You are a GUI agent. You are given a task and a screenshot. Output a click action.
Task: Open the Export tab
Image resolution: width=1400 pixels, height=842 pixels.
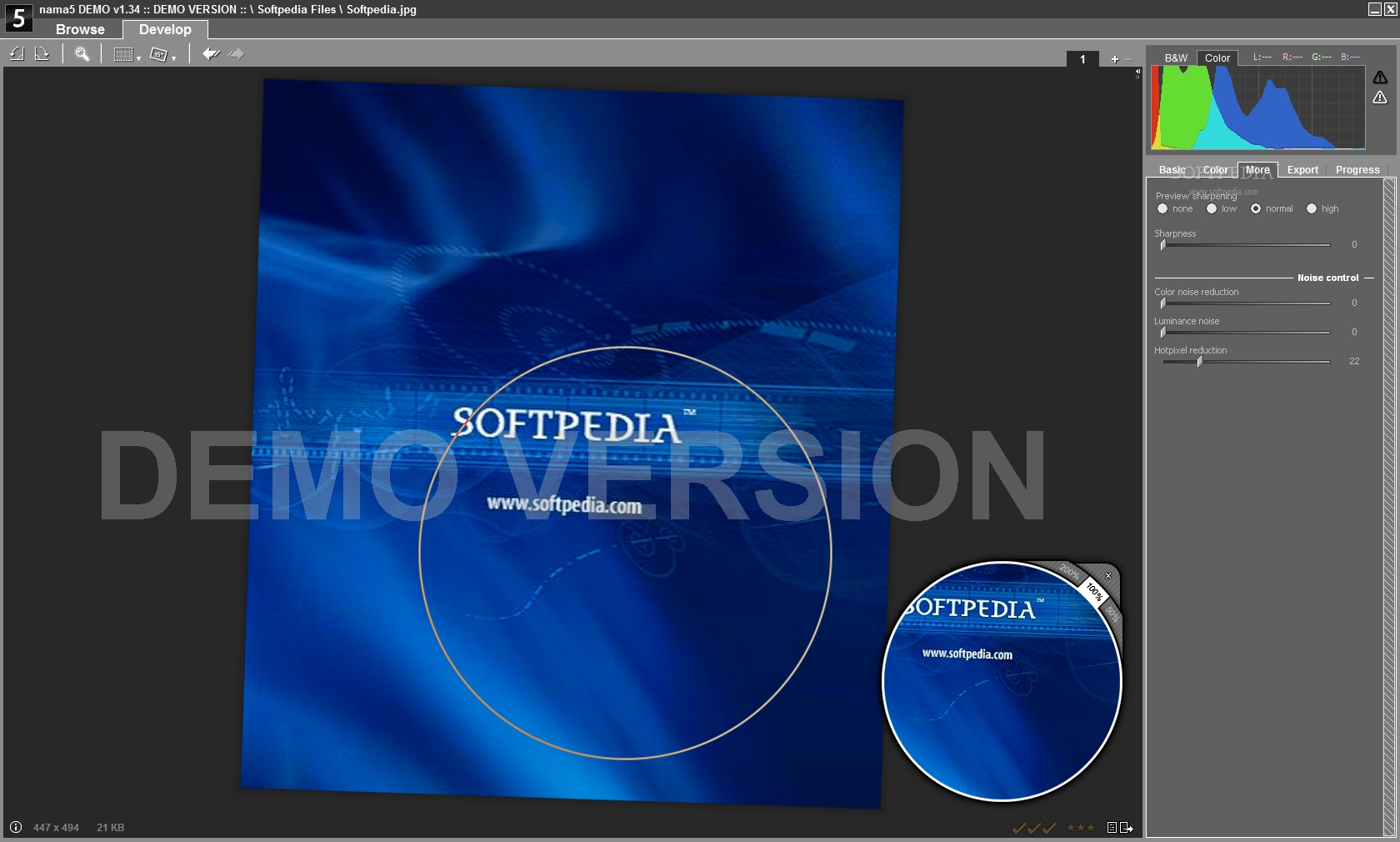pyautogui.click(x=1302, y=169)
